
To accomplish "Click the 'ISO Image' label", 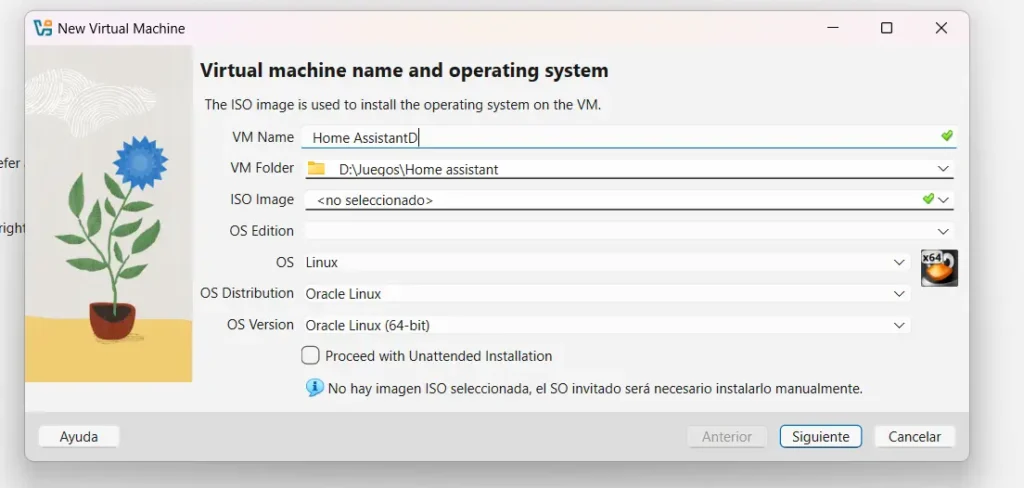I will tap(262, 199).
